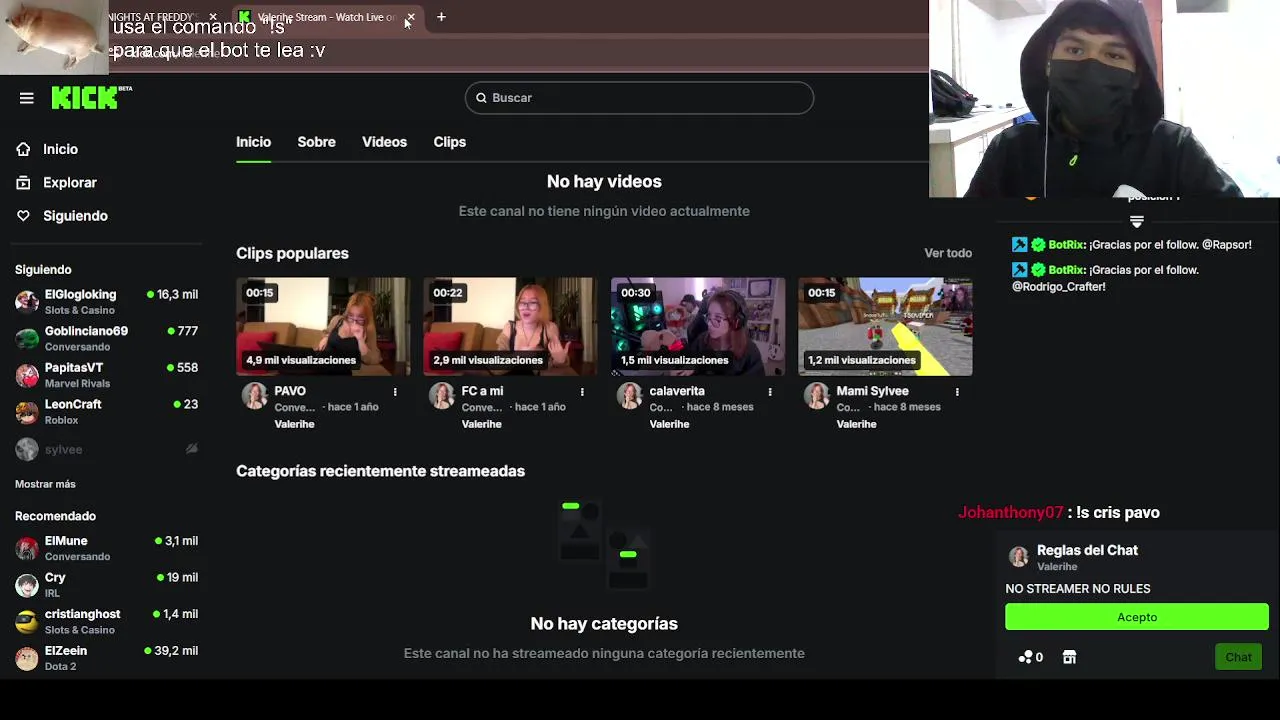Open sylvee offline channel avatar

27,449
